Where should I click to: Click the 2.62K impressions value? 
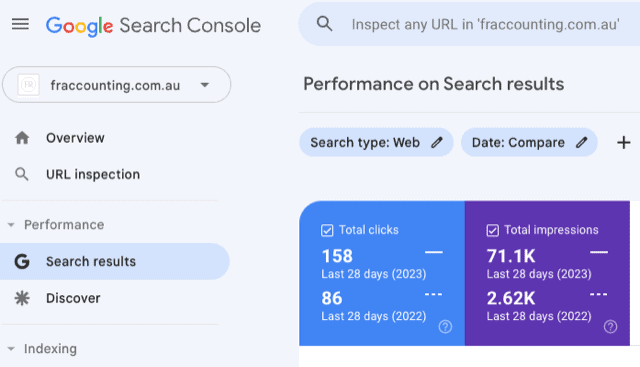point(511,298)
